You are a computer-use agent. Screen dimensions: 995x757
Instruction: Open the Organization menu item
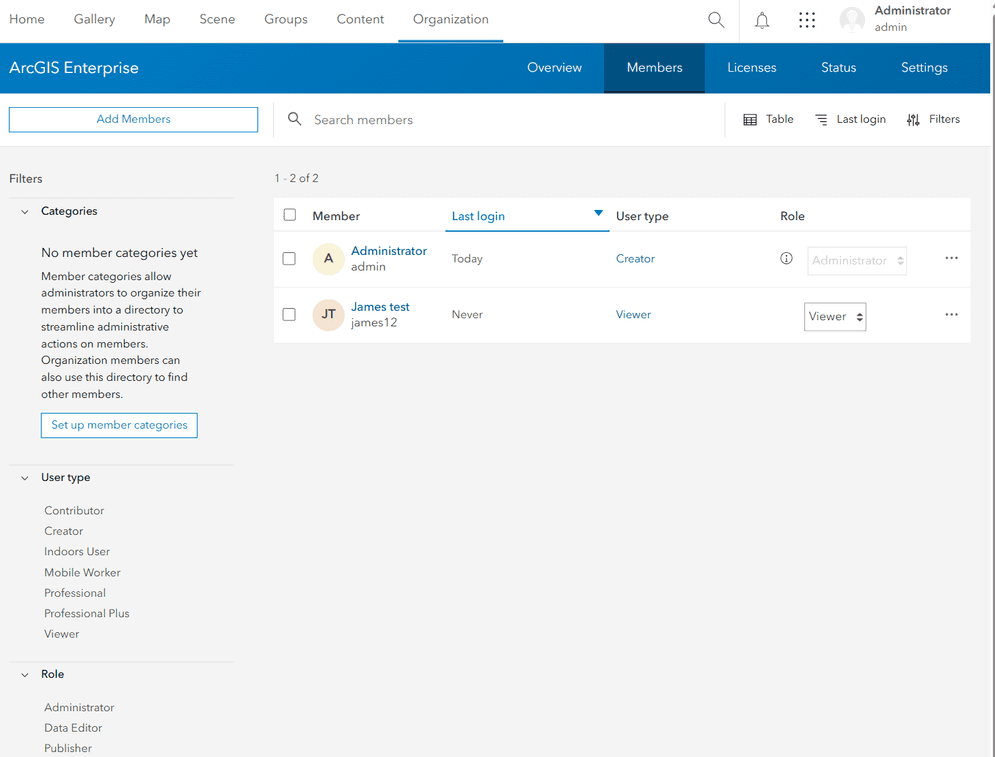(451, 20)
